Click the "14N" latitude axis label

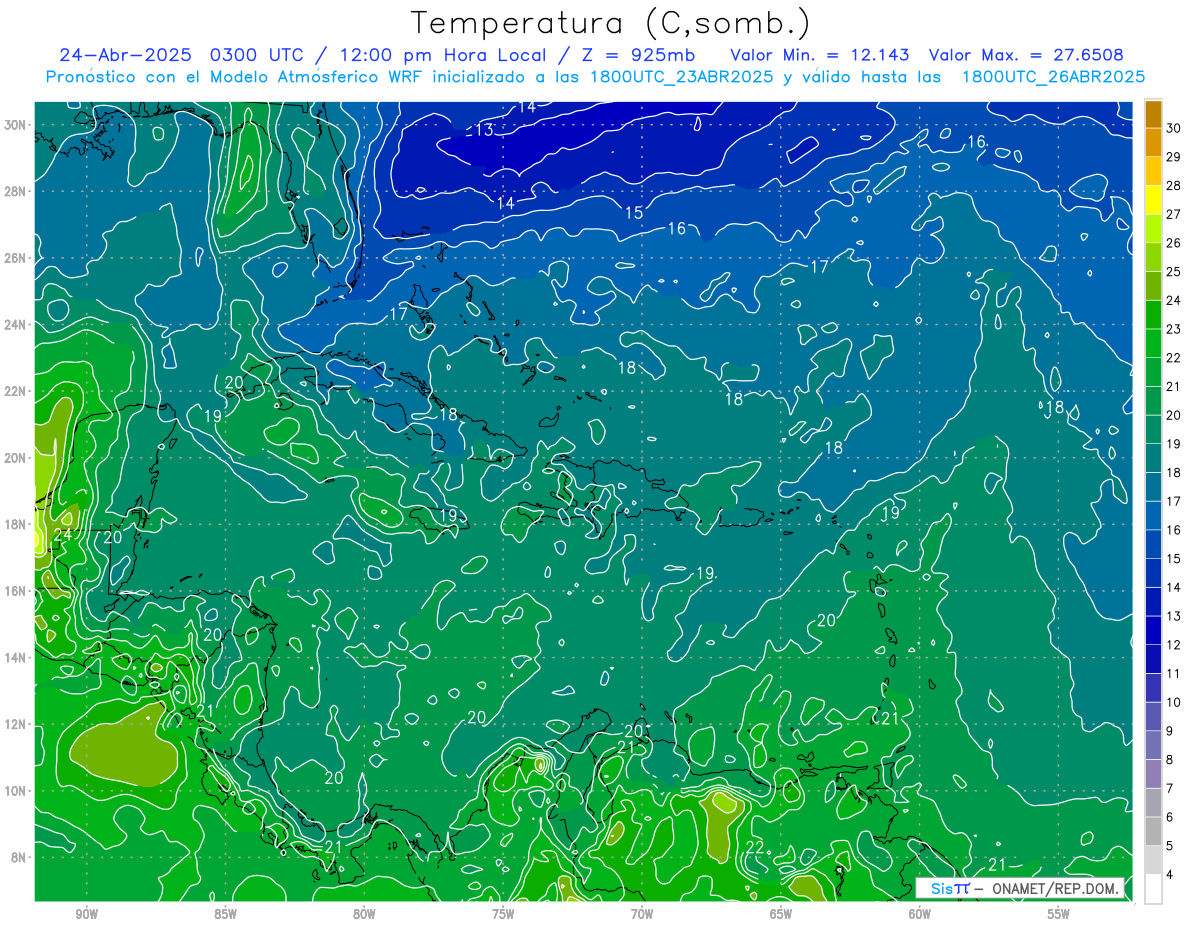pos(16,658)
